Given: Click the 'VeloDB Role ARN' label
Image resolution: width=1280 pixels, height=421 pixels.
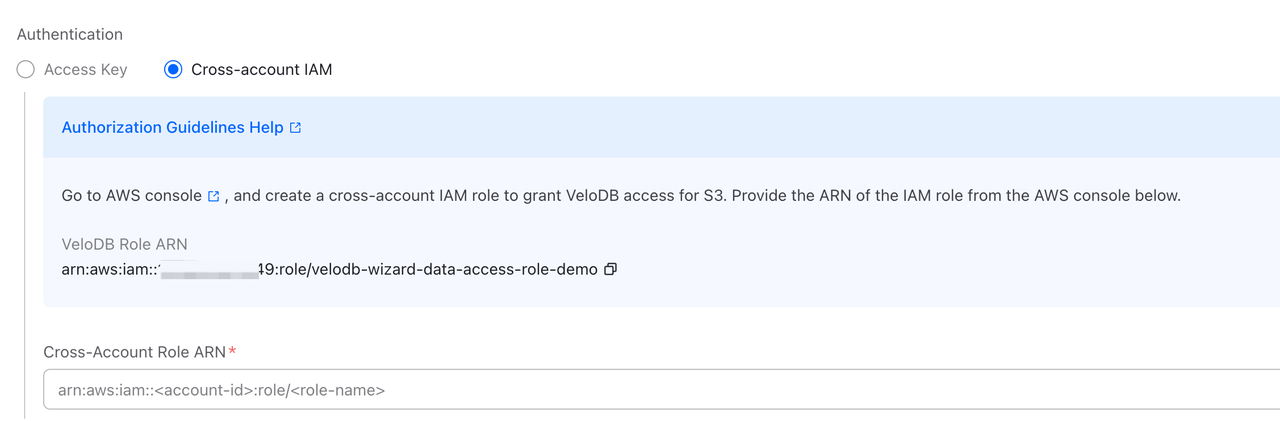Looking at the screenshot, I should pos(124,245).
